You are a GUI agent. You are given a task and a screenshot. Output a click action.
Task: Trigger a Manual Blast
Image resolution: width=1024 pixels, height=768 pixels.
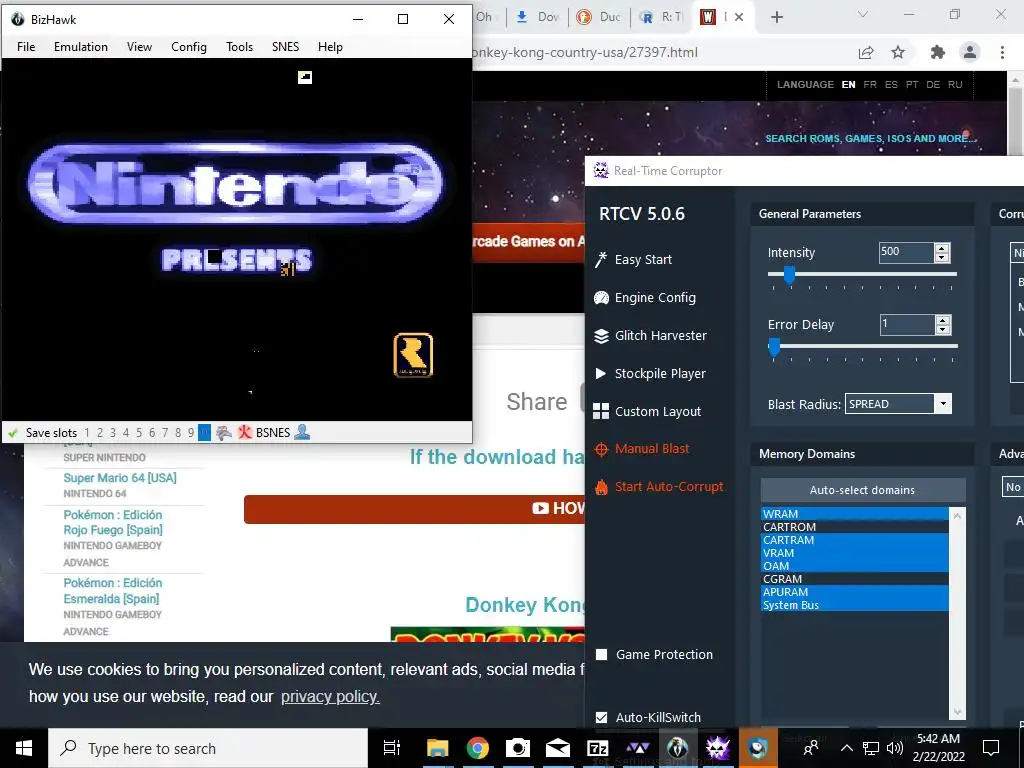click(641, 449)
